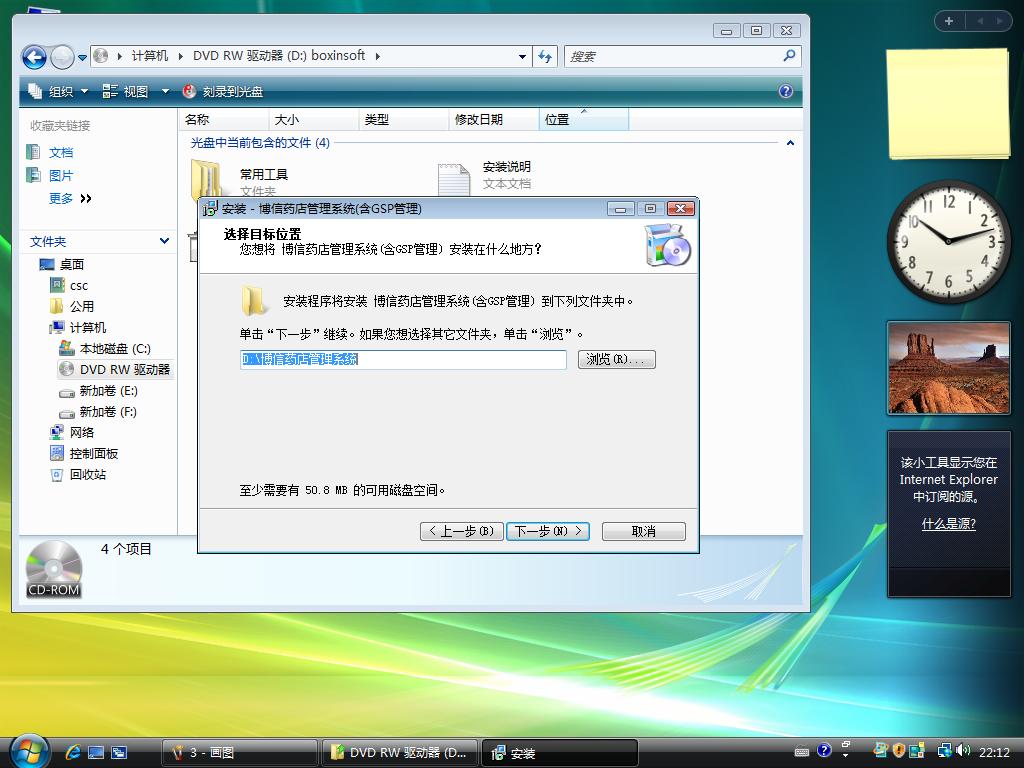
Task: Open Explorer help via question mark icon
Action: point(786,91)
